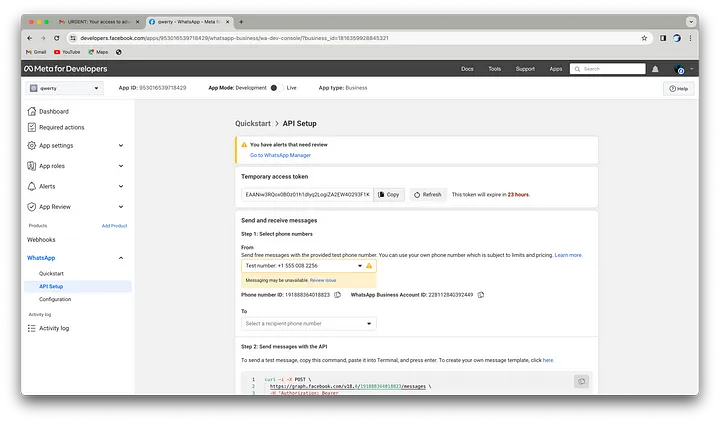
Task: Open message template 'here' link
Action: (548, 360)
